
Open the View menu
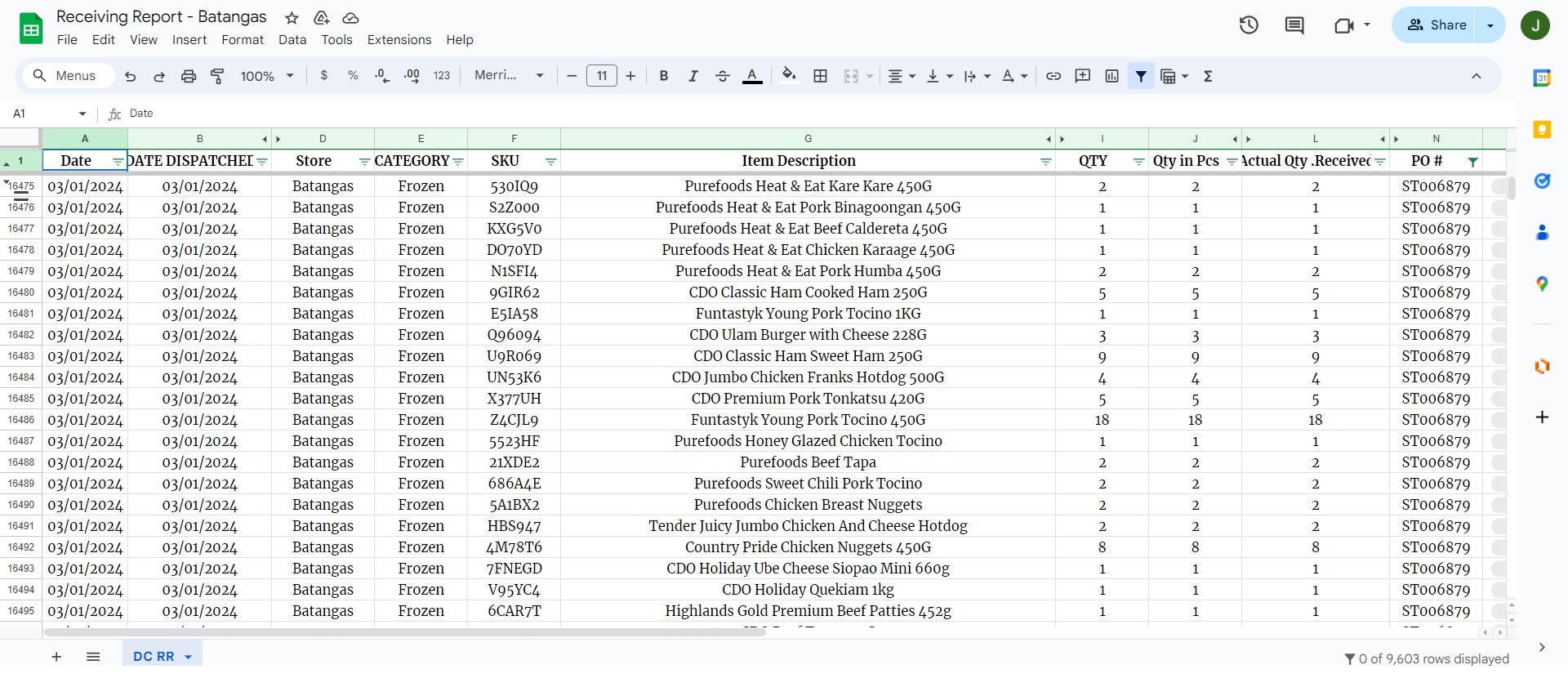pos(144,40)
